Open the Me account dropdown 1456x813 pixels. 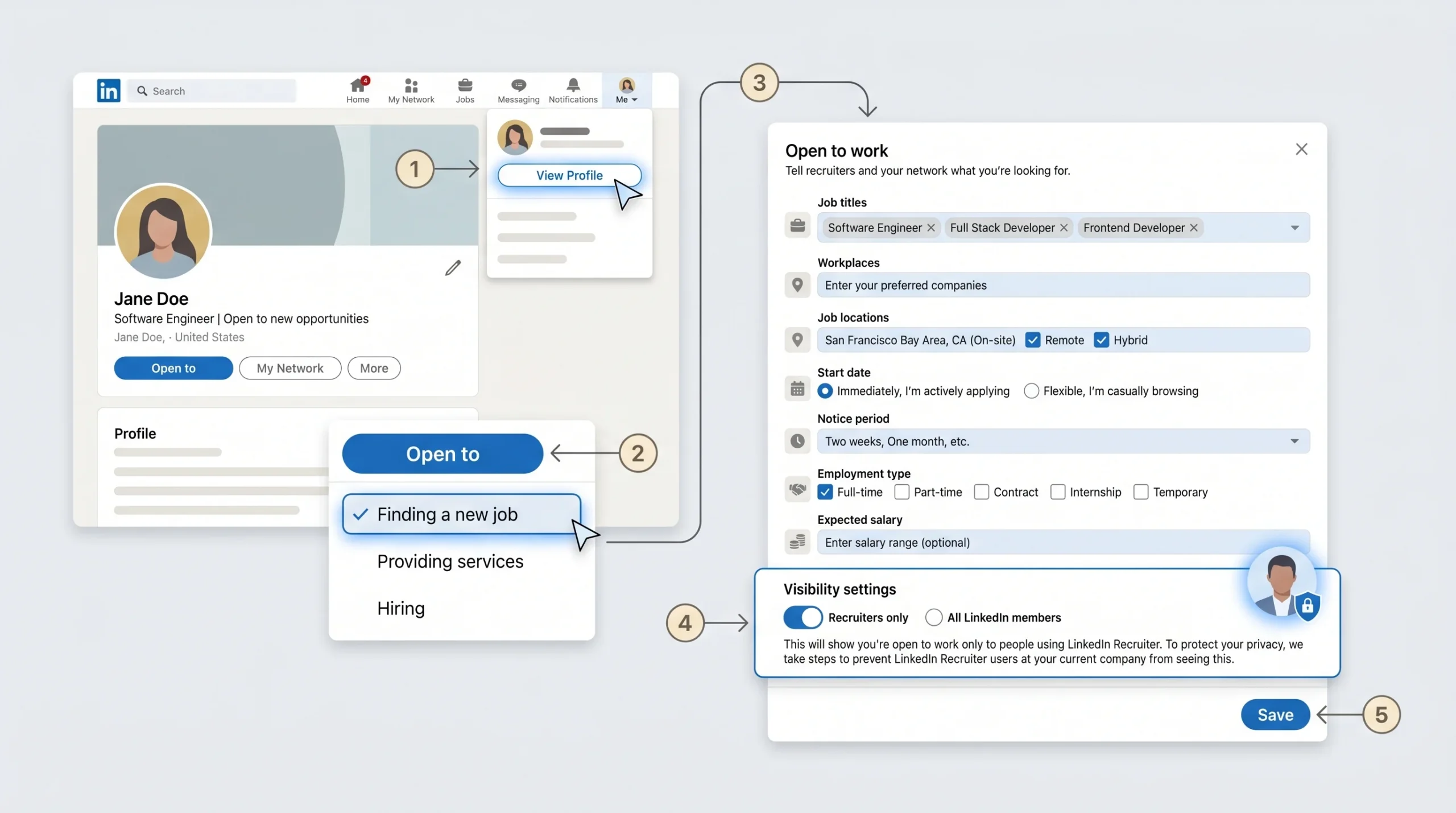(x=626, y=90)
